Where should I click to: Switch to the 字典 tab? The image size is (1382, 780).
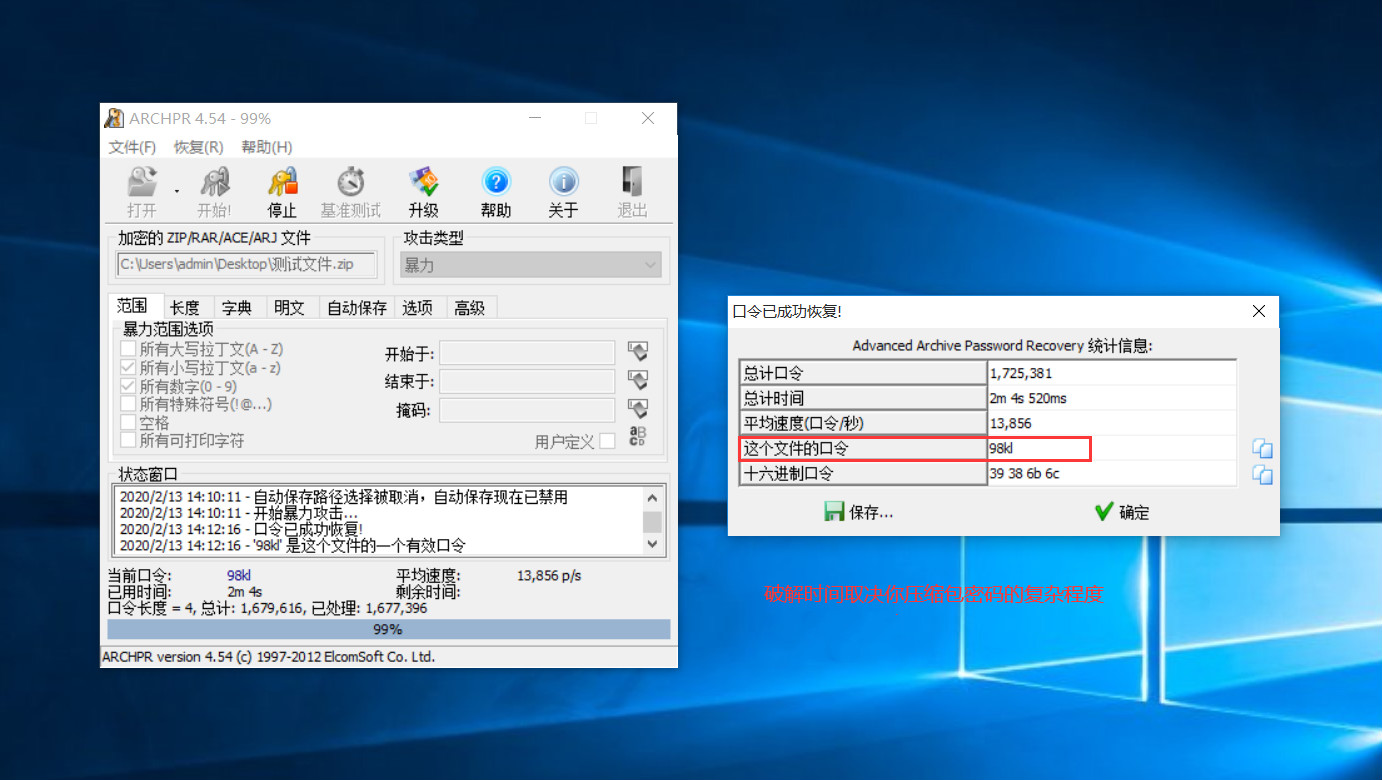(237, 308)
